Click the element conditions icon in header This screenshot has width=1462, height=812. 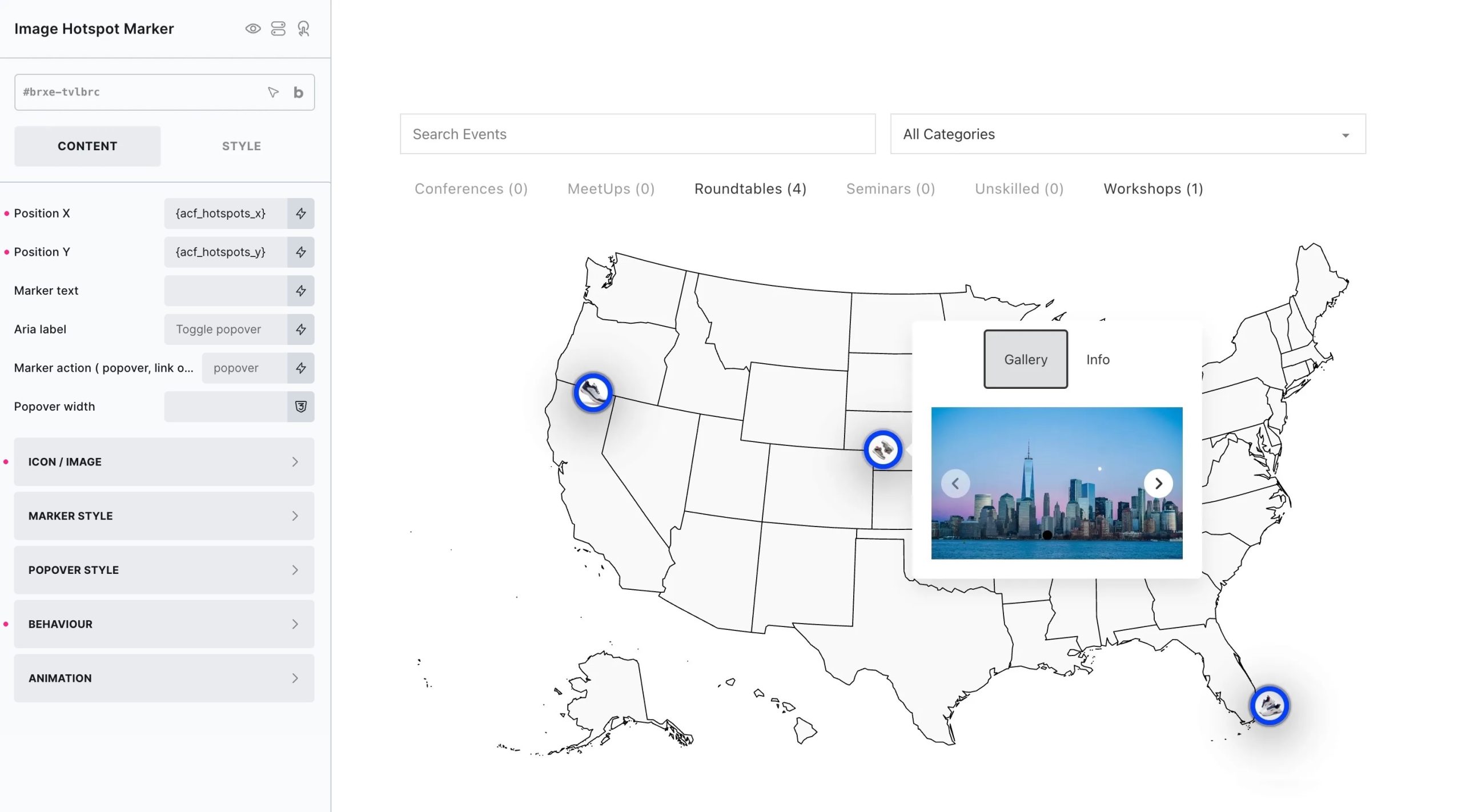click(278, 29)
